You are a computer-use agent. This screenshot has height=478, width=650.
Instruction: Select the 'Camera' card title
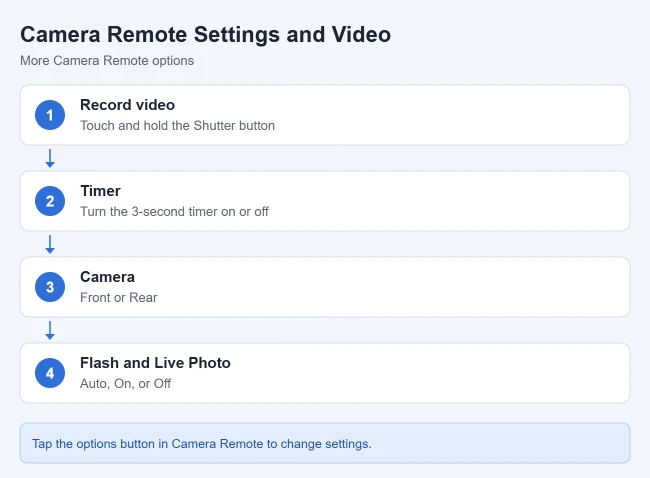point(107,277)
